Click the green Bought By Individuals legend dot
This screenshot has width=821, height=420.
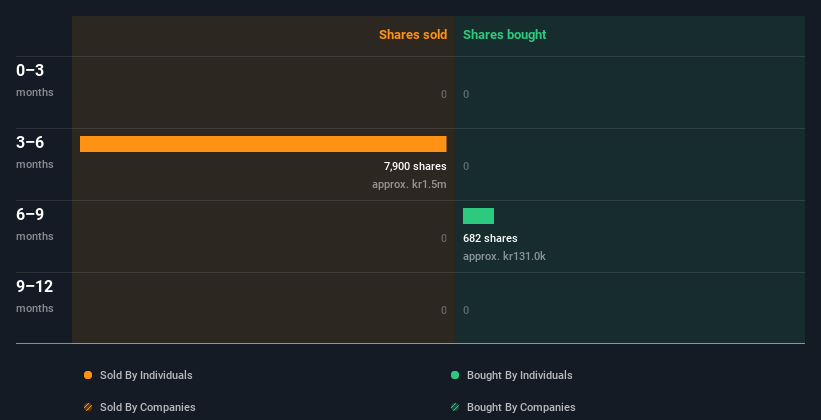455,375
